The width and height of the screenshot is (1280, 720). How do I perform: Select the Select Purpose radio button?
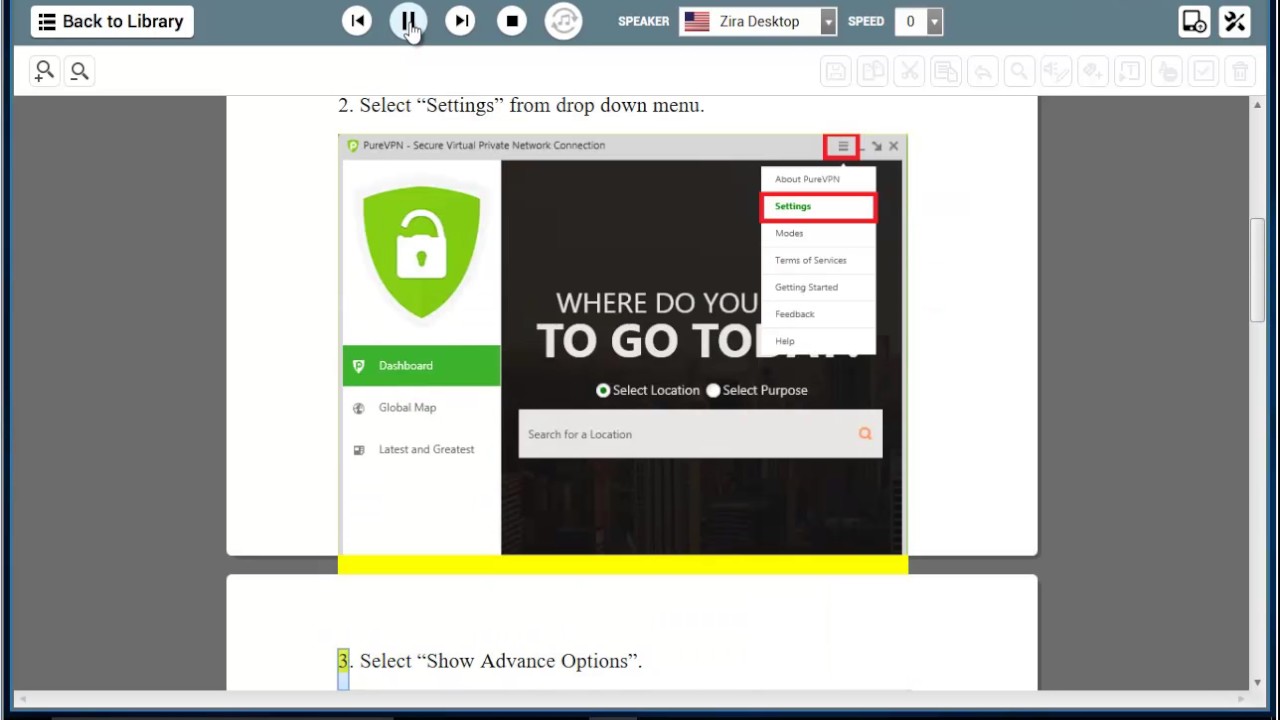pos(713,390)
